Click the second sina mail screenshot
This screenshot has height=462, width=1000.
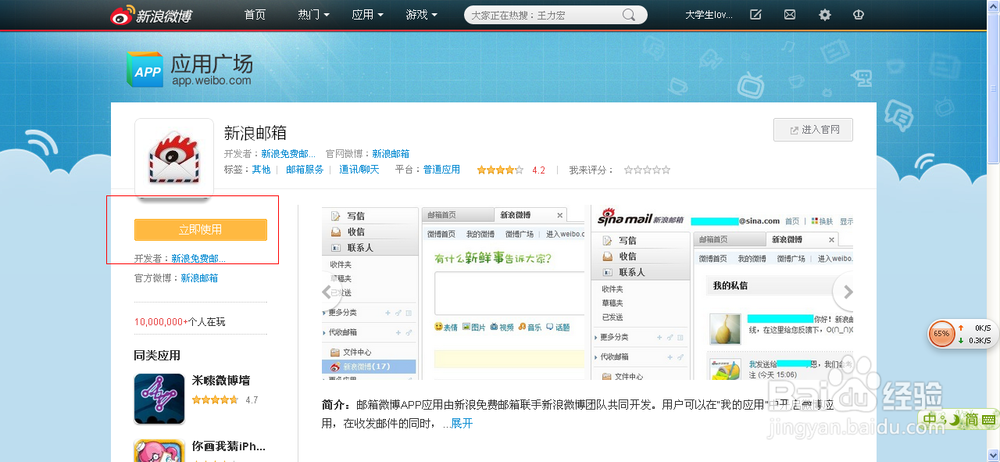[x=723, y=293]
